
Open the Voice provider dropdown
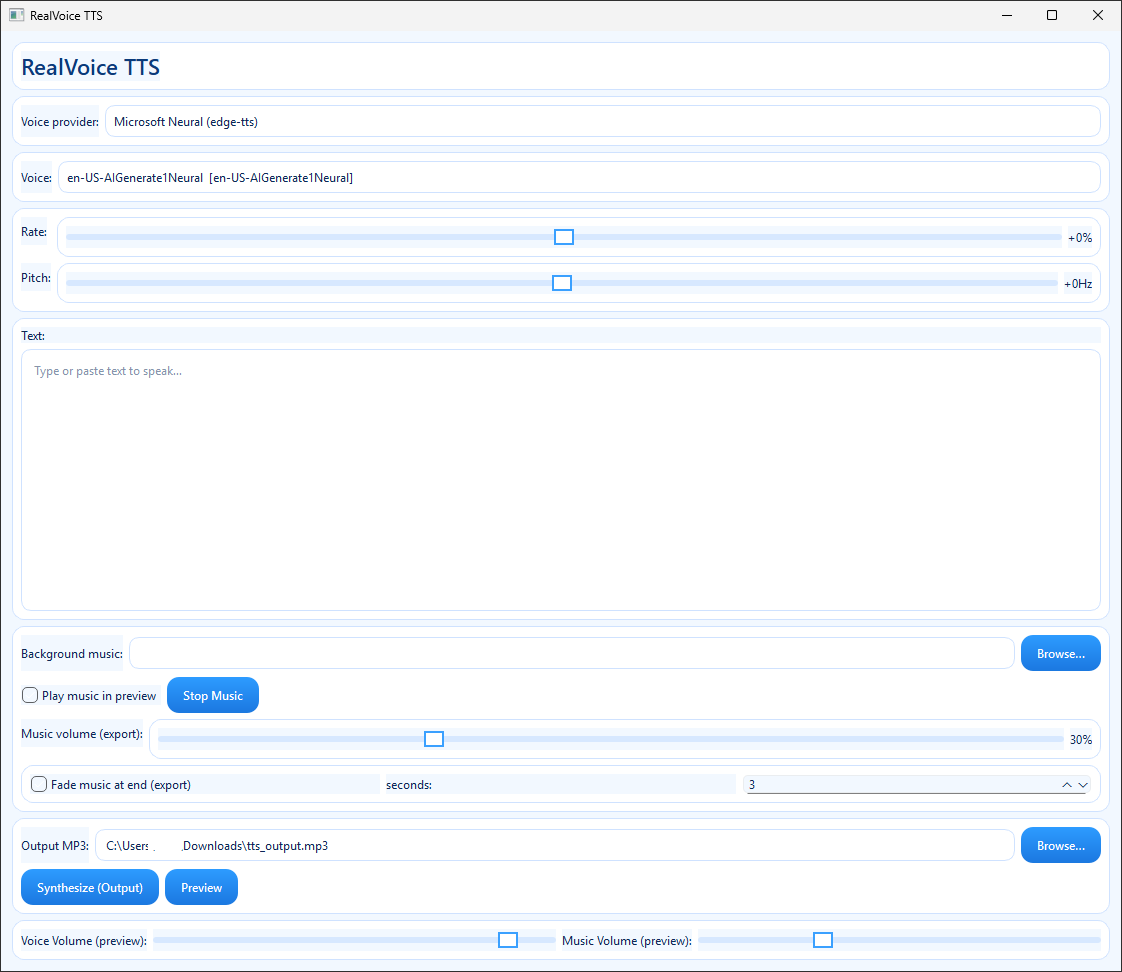tap(603, 122)
